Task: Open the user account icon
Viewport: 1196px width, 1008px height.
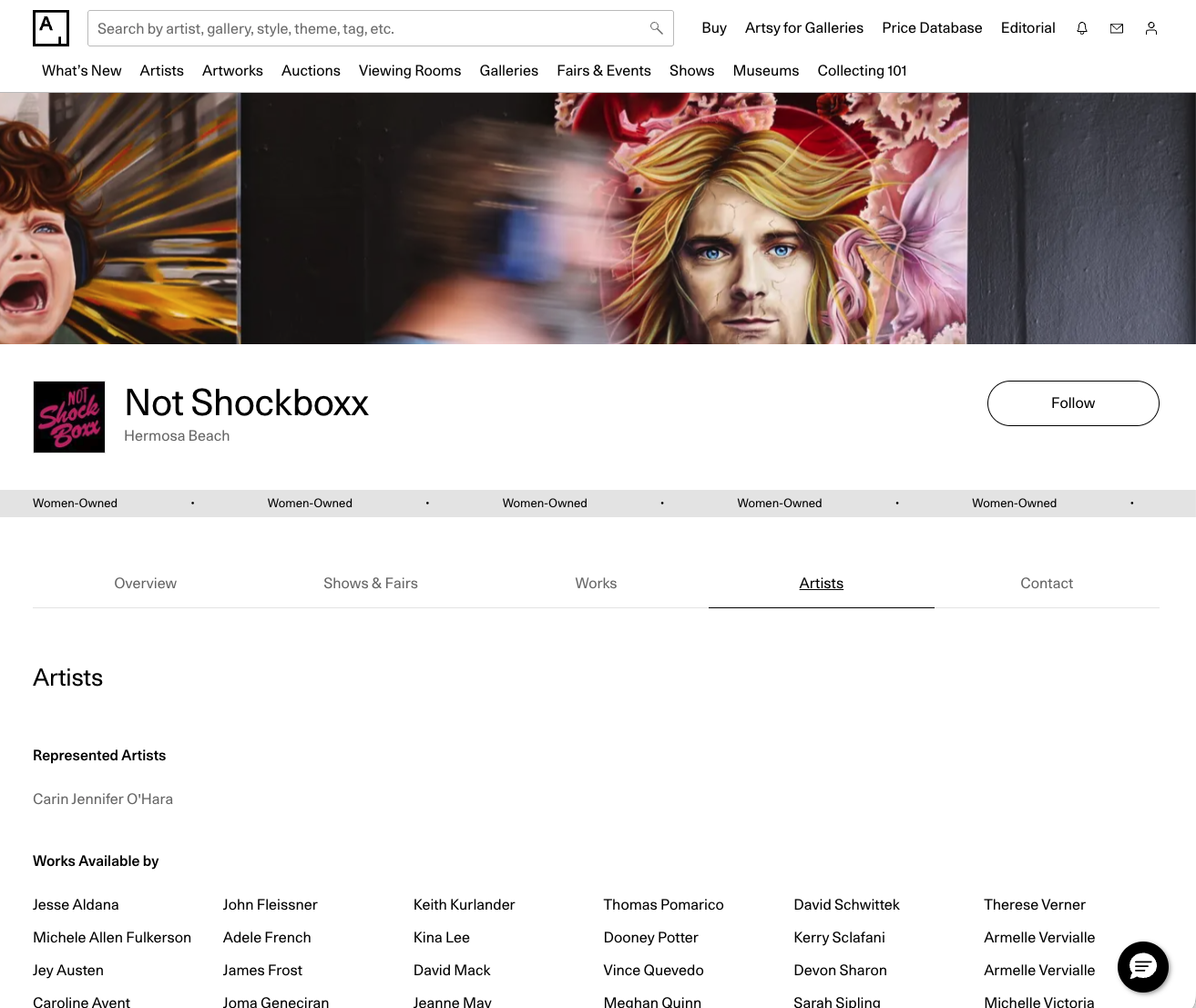Action: pos(1150,28)
